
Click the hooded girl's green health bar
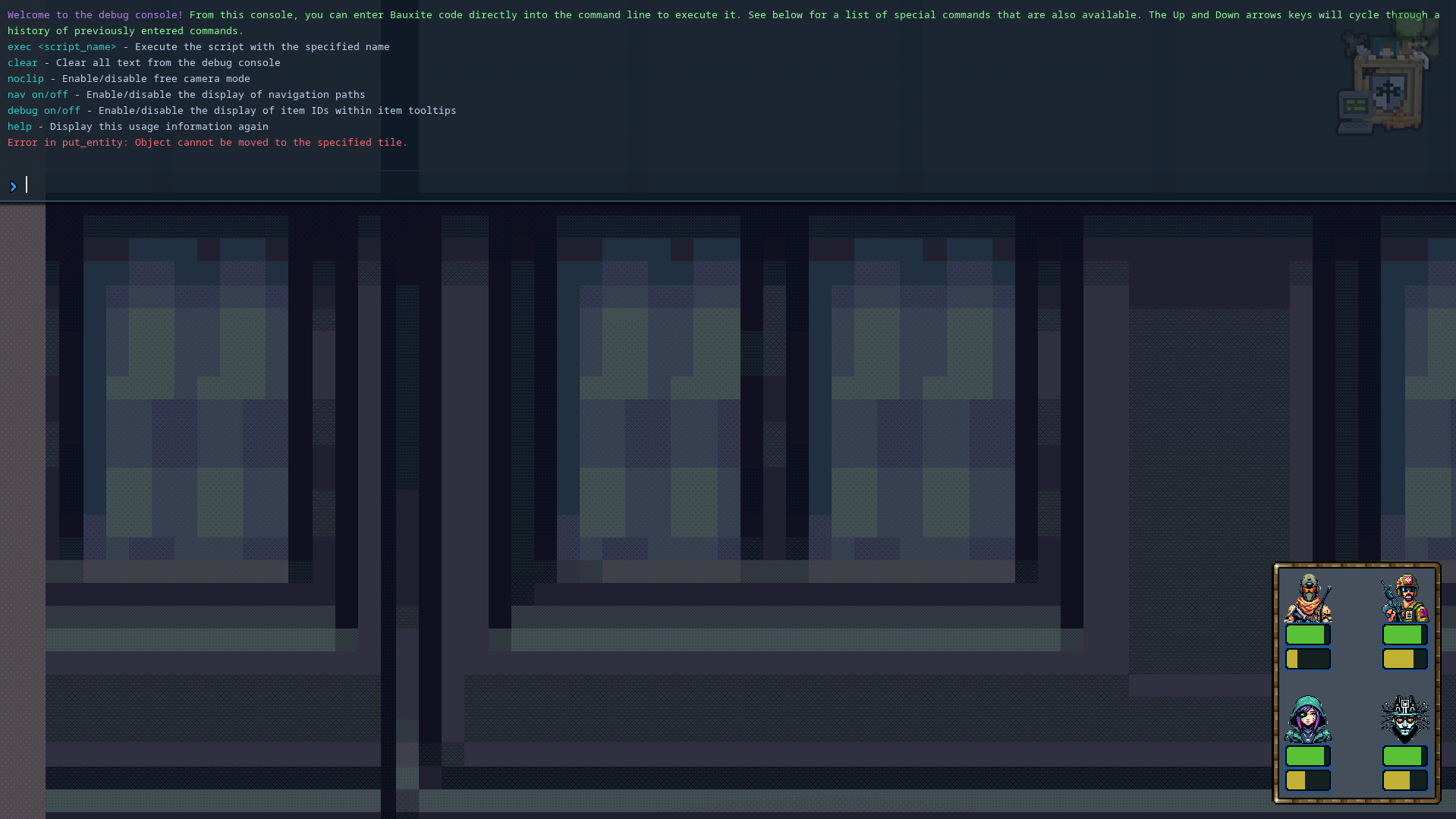point(1308,756)
